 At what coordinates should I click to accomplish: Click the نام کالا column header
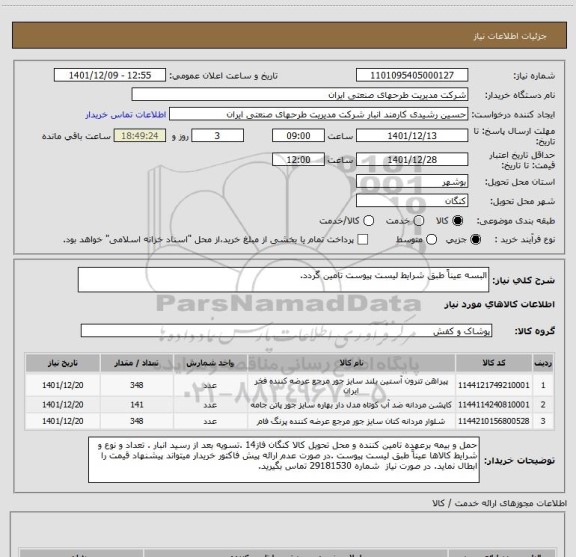point(351,363)
